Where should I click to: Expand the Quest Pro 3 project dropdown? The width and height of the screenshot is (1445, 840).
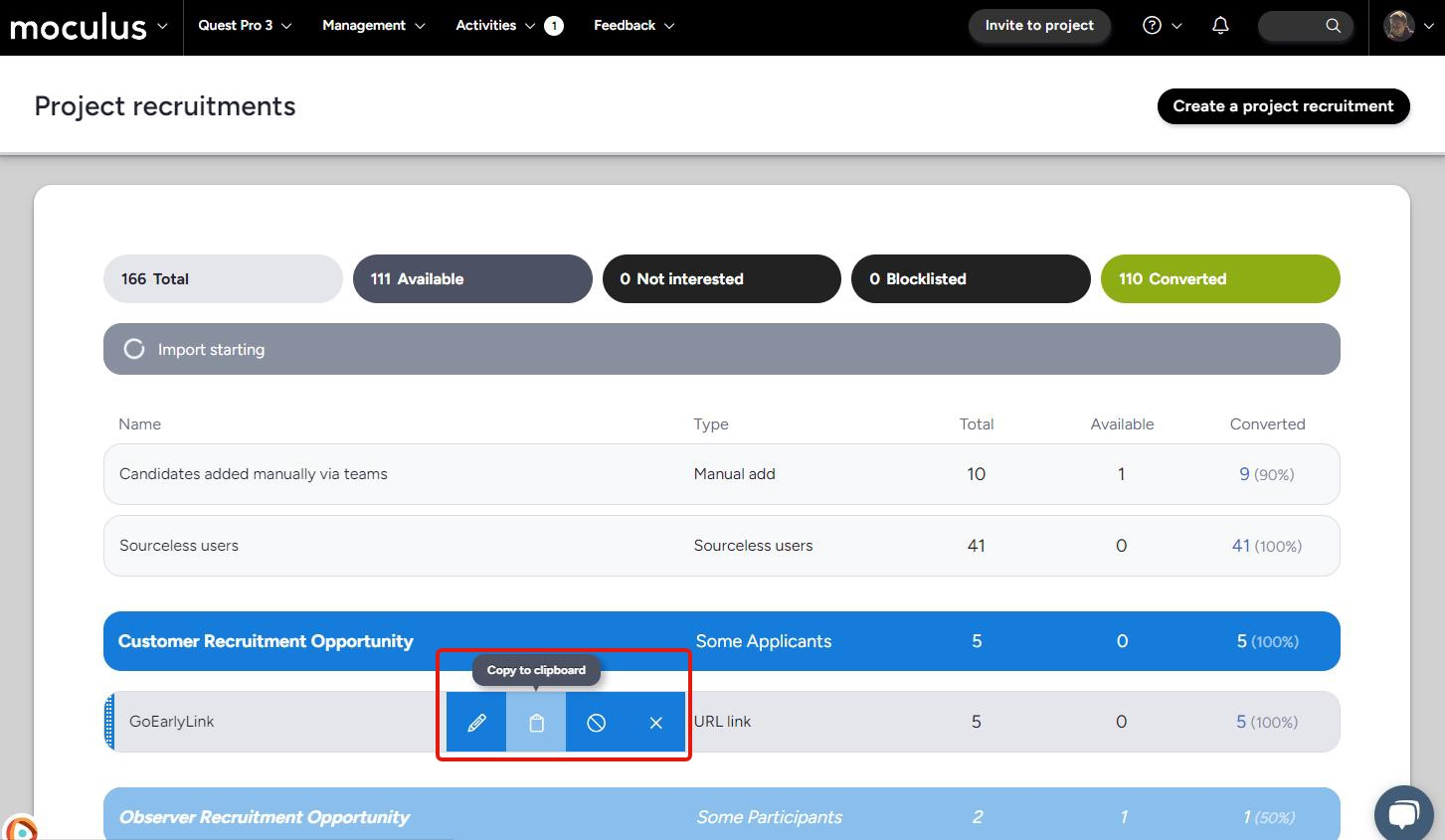245,26
